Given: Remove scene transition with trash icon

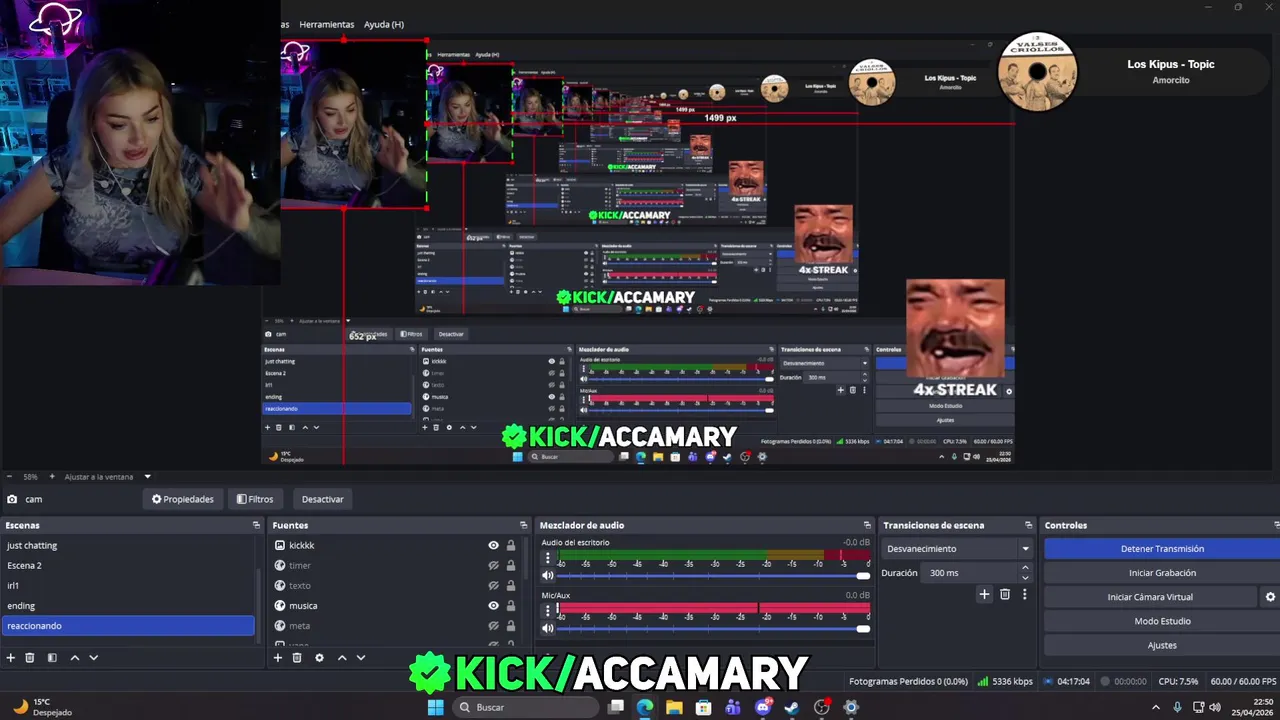Looking at the screenshot, I should (x=1005, y=594).
